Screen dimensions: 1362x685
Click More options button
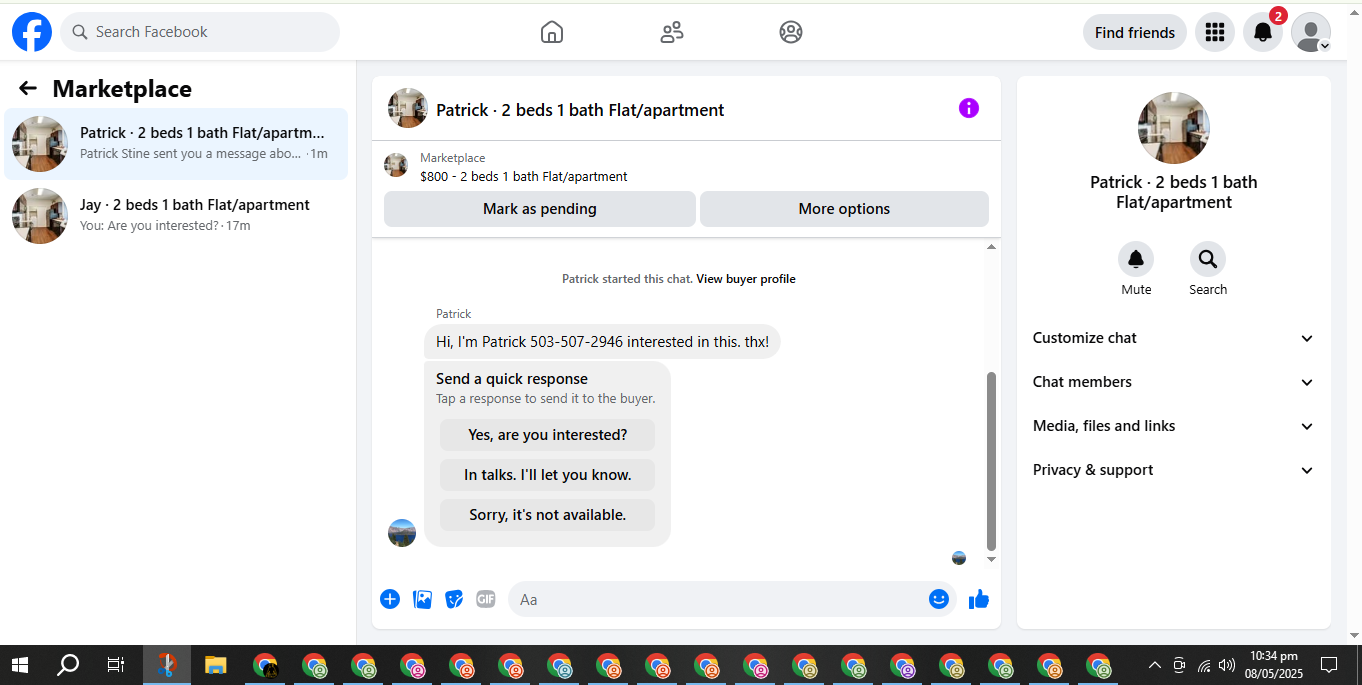844,209
